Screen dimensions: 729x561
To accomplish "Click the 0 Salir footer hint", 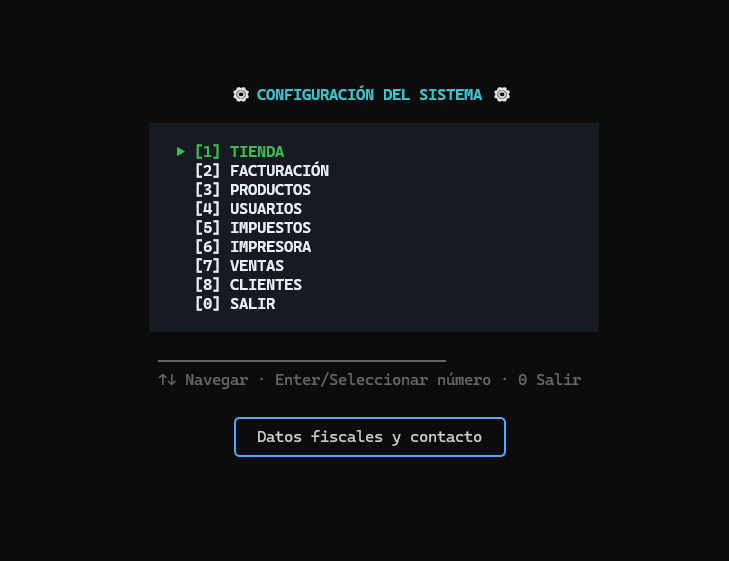I will tap(550, 380).
